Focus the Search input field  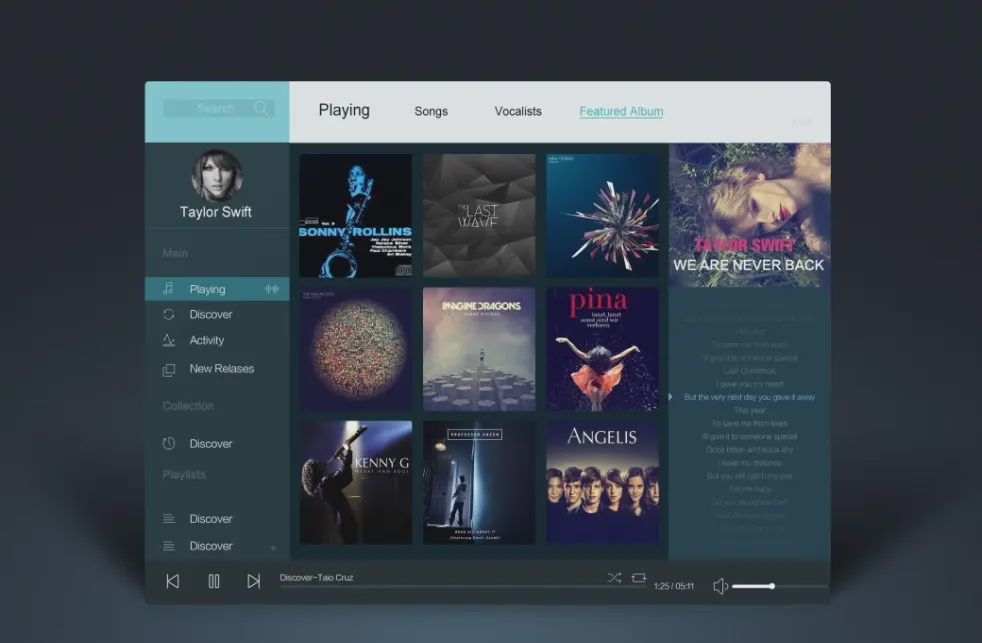tap(208, 108)
